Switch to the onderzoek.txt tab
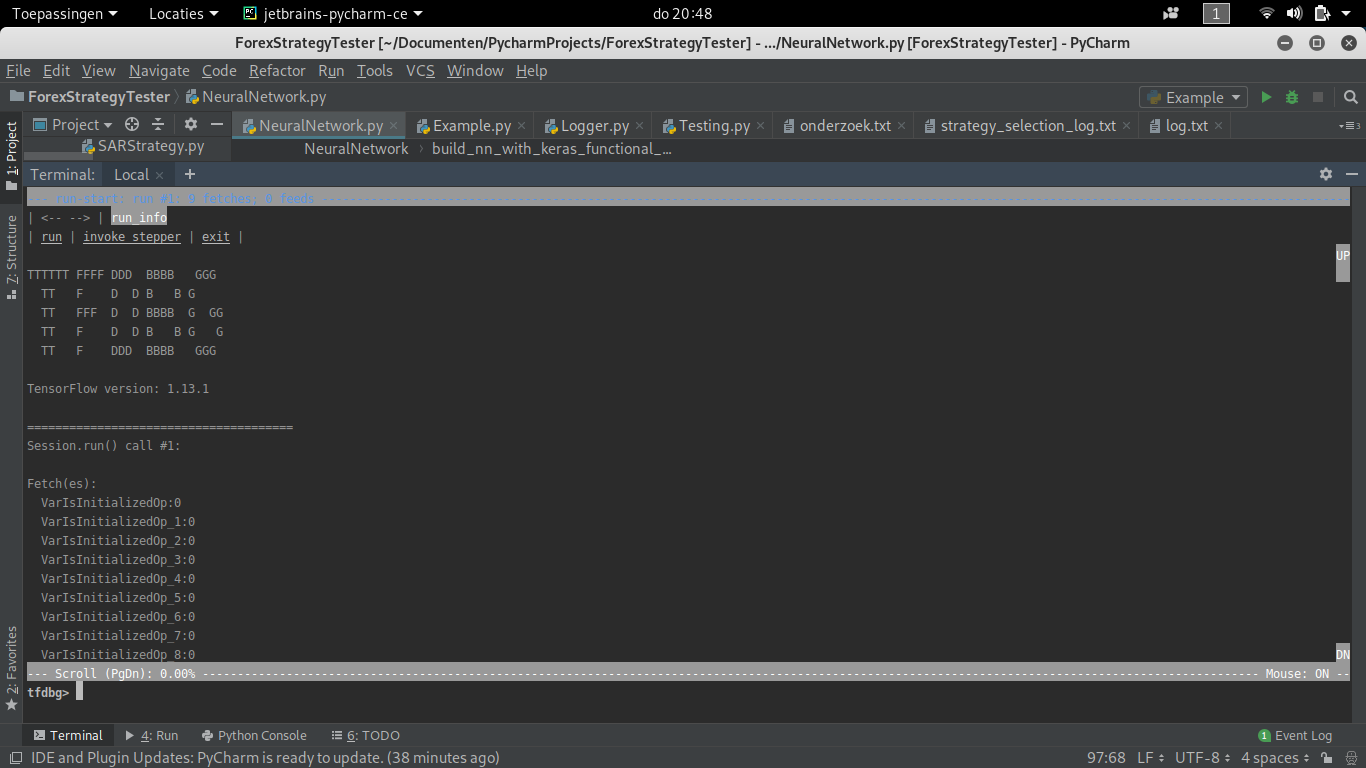 click(845, 126)
